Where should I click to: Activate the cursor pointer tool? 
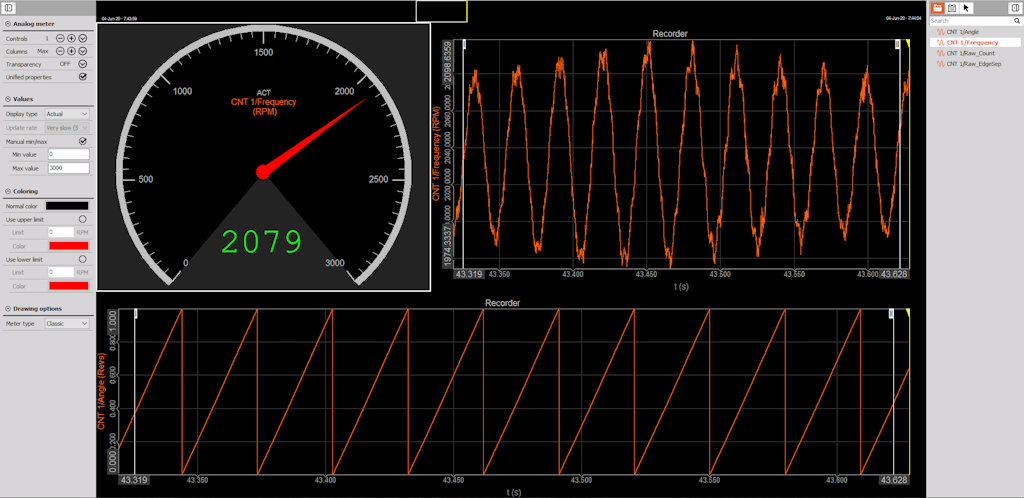(x=966, y=8)
